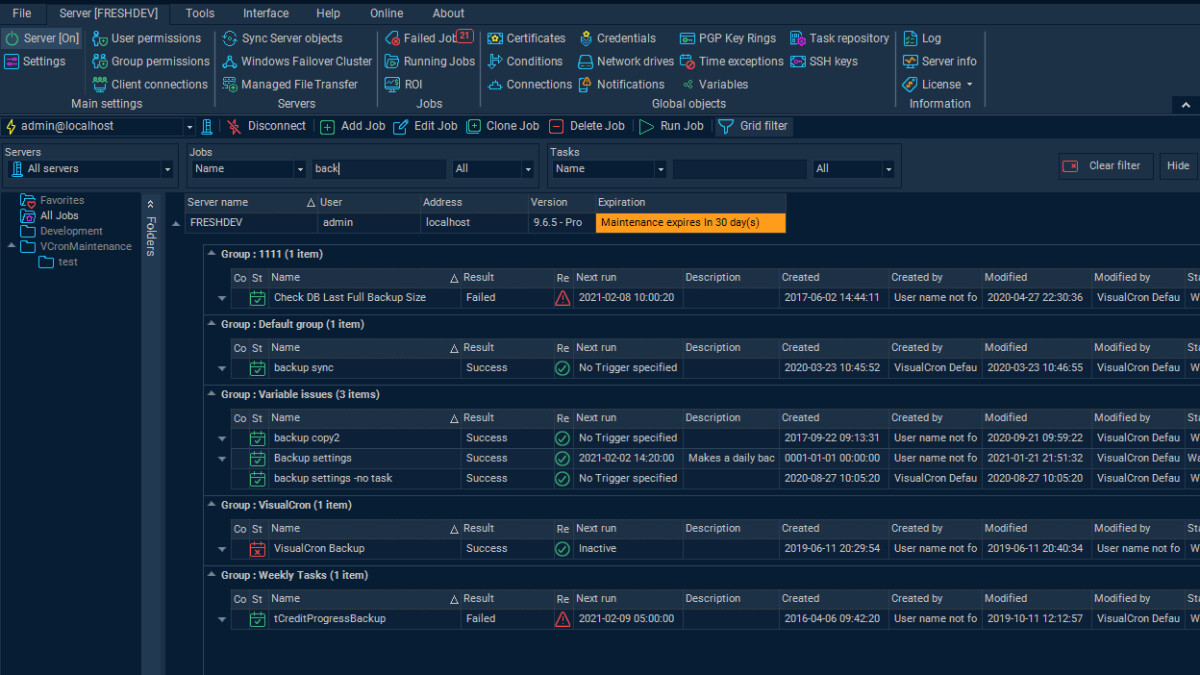The image size is (1200, 675).
Task: Collapse the ribbon panel
Action: (1185, 105)
